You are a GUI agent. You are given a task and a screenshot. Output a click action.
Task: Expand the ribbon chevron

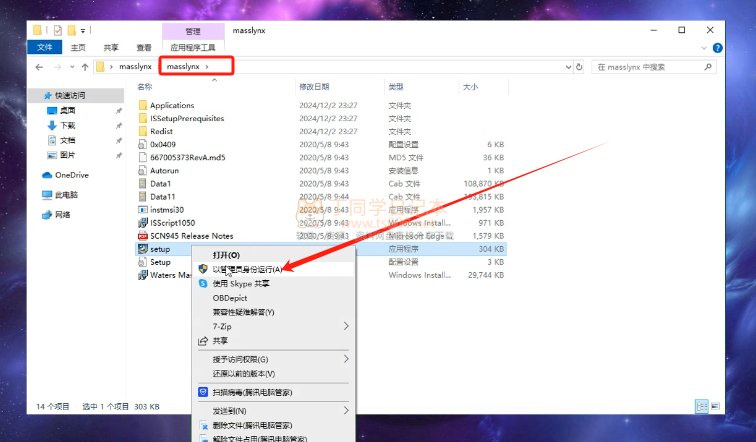pos(704,48)
